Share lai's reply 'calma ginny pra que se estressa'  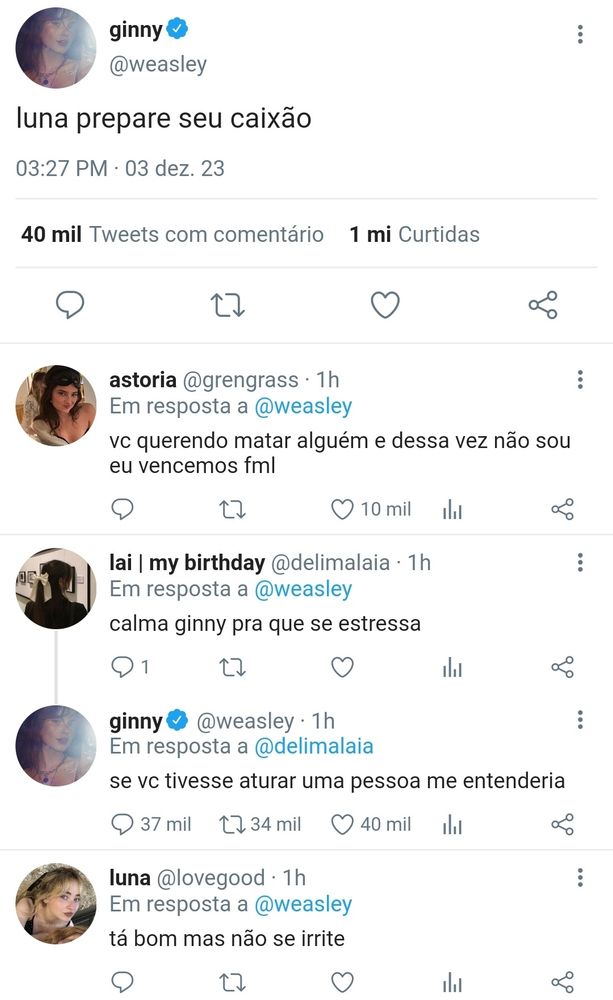coord(562,667)
